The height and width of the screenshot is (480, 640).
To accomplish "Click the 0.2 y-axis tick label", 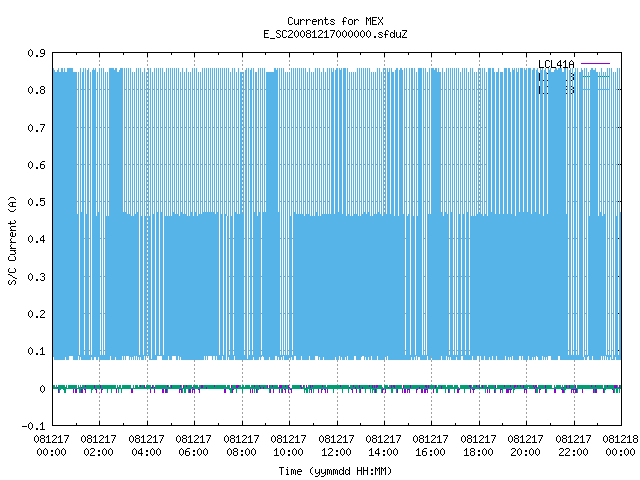I will 36,314.
